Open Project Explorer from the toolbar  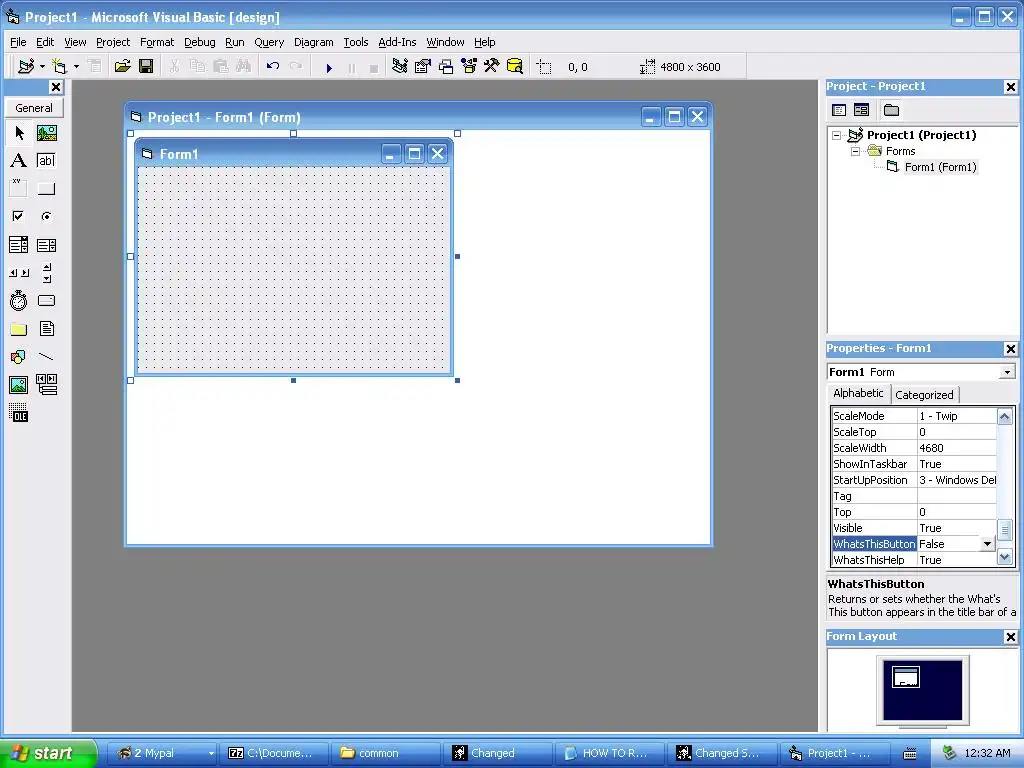pyautogui.click(x=400, y=67)
